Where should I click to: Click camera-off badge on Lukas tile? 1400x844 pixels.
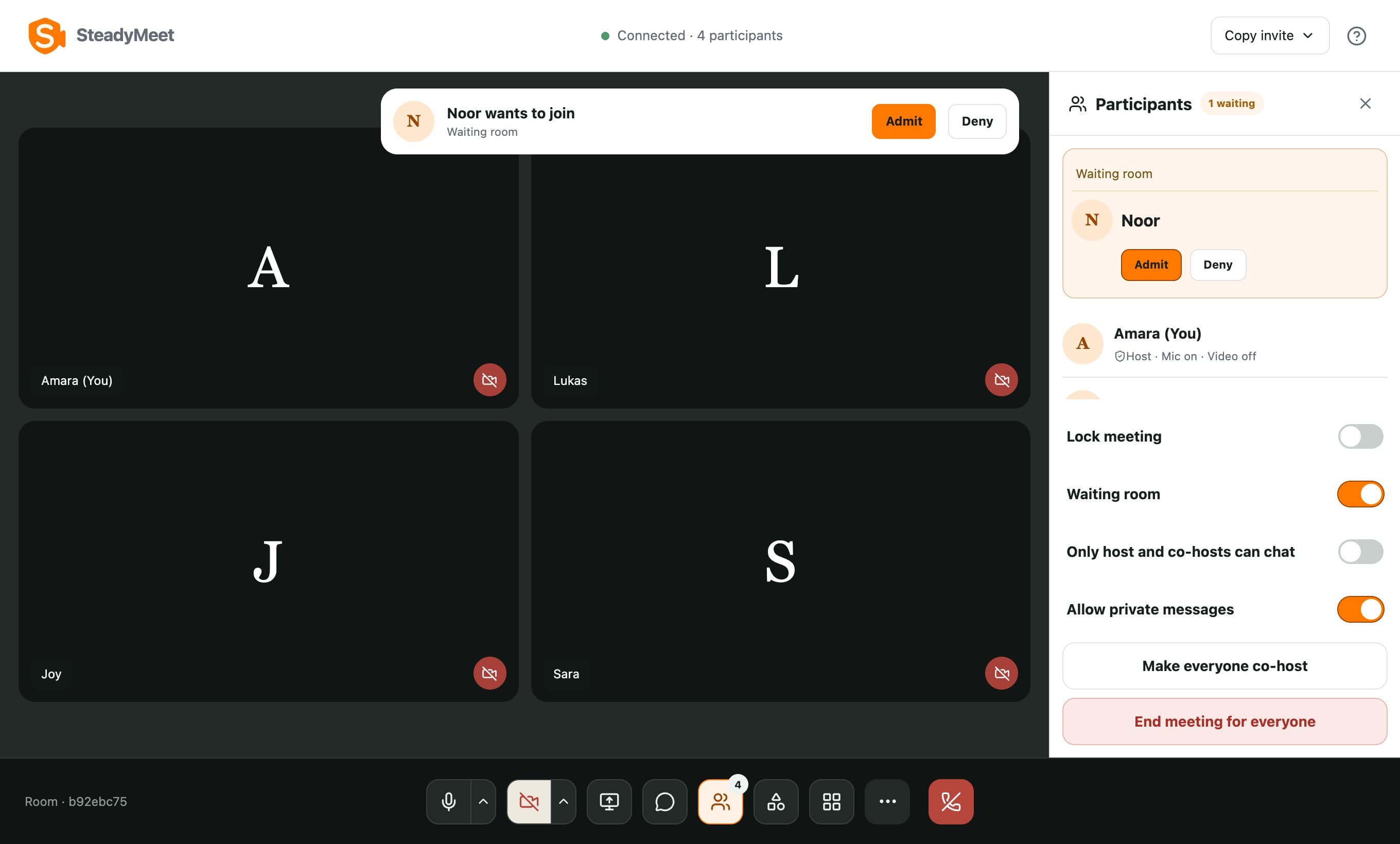(x=1001, y=380)
